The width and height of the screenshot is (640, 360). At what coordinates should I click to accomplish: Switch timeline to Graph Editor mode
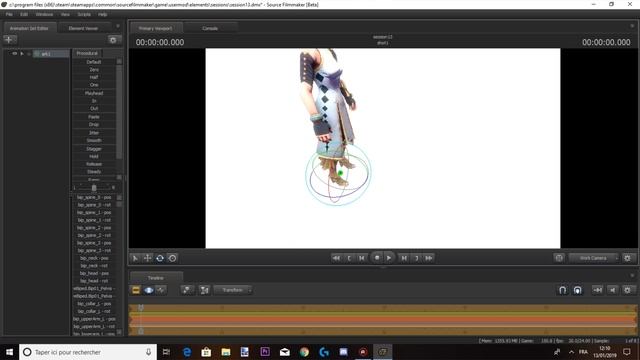[x=161, y=290]
